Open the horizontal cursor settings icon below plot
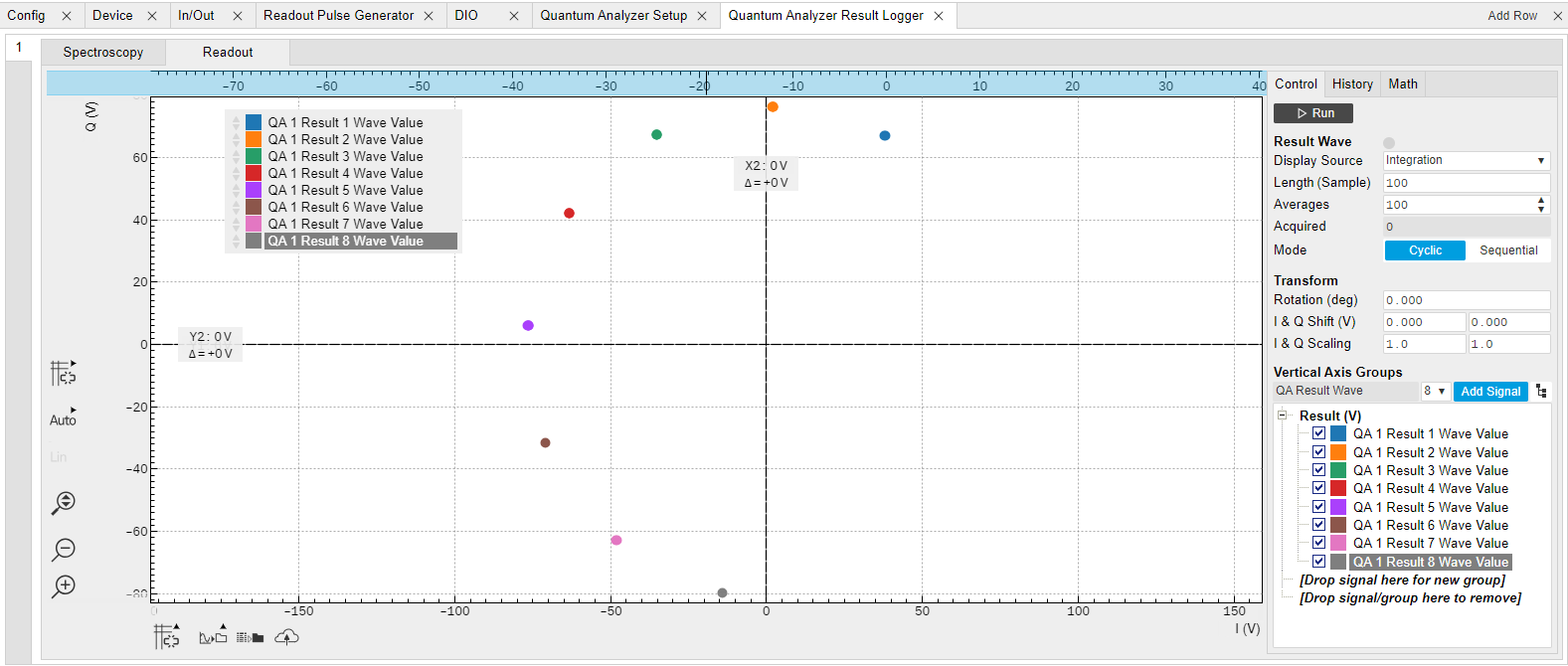The image size is (1568, 666). 167,637
